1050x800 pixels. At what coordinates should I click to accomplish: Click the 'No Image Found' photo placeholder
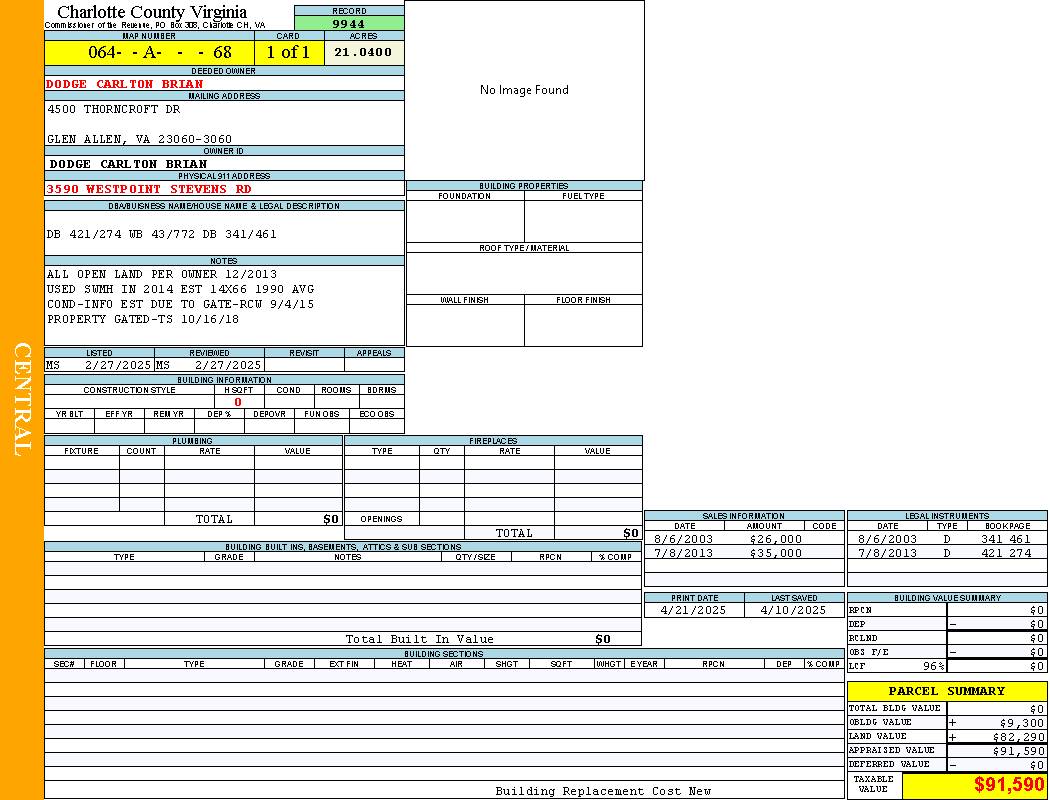tap(524, 90)
